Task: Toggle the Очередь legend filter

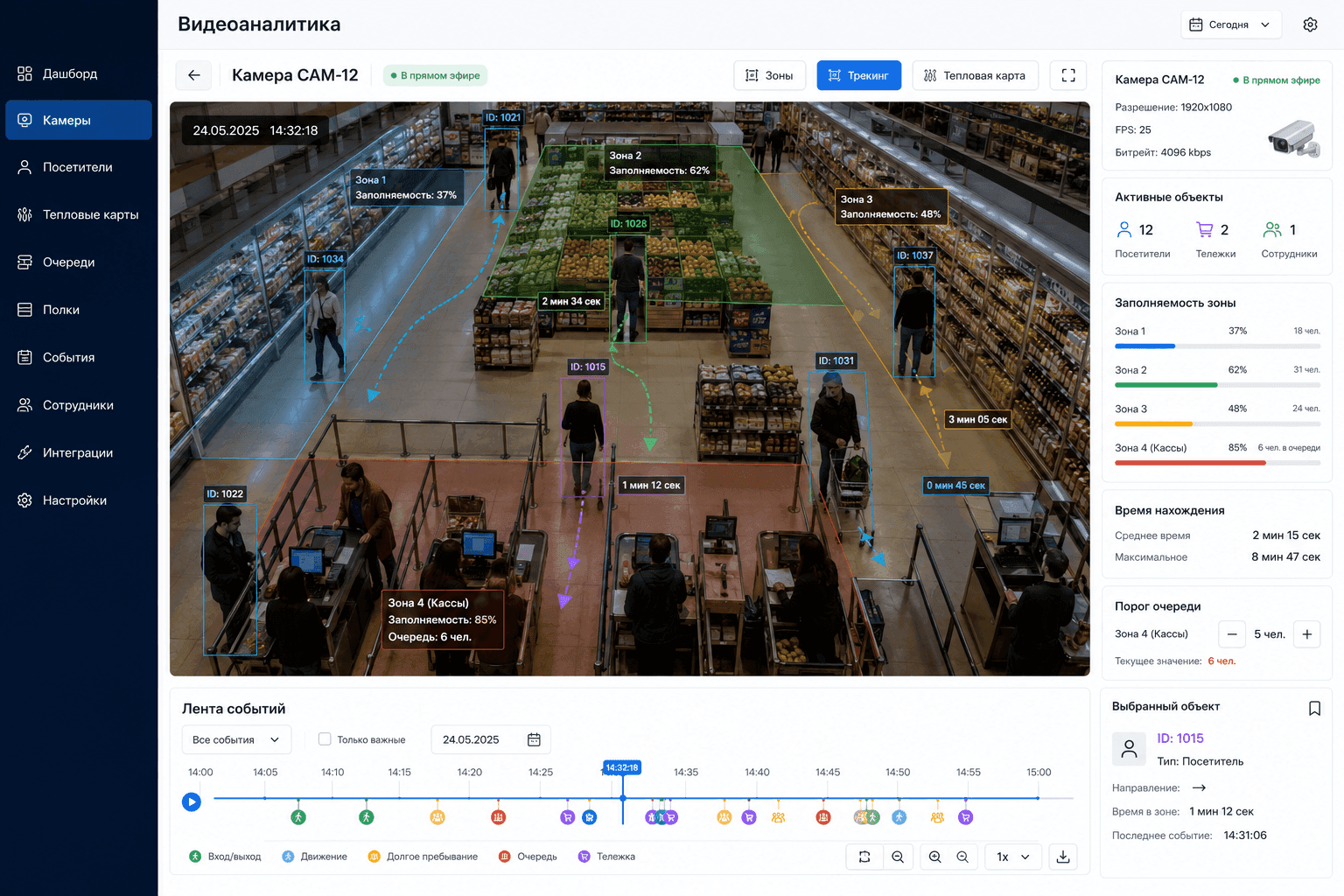Action: [x=528, y=857]
